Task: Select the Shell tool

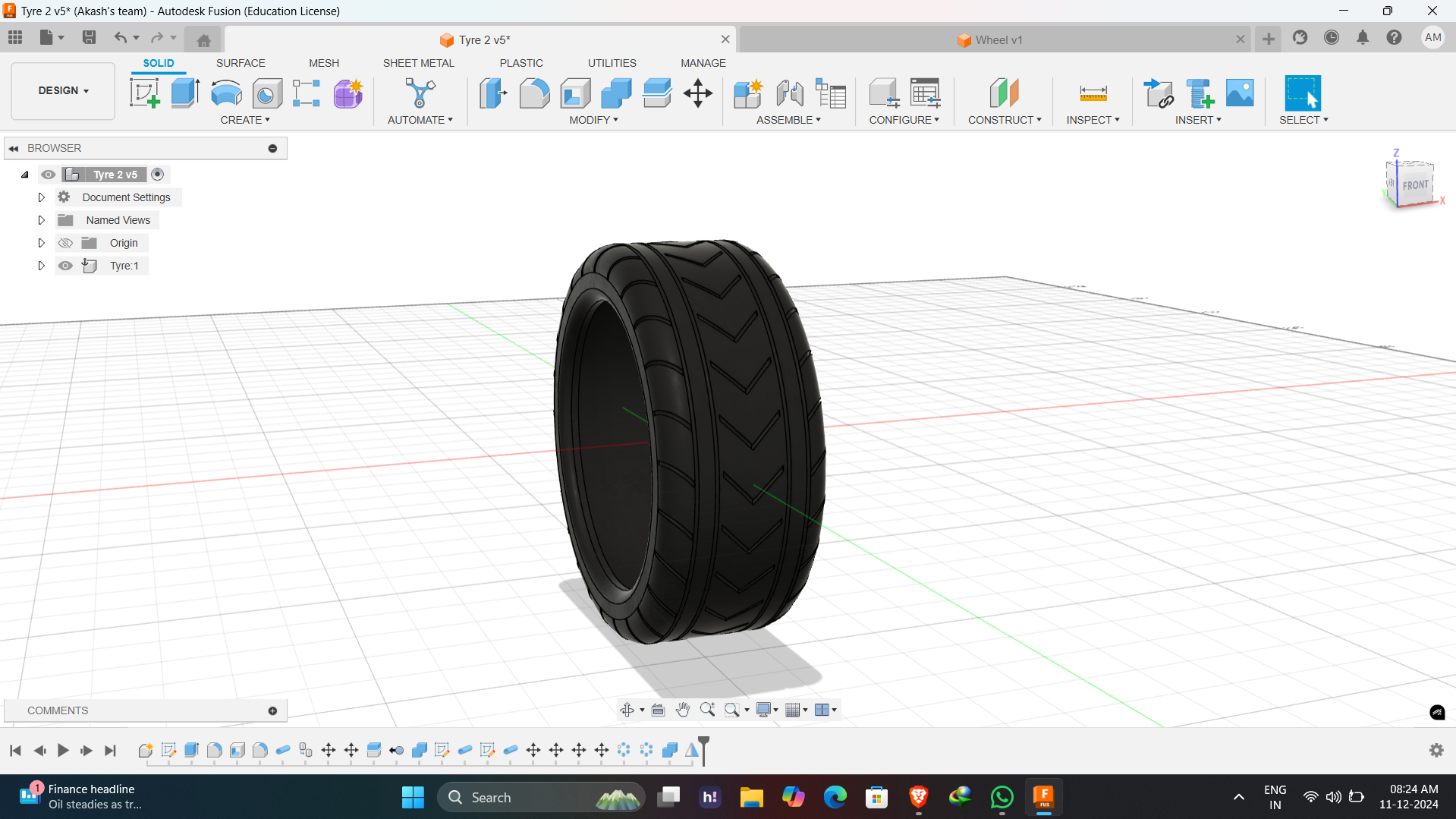Action: [x=575, y=93]
